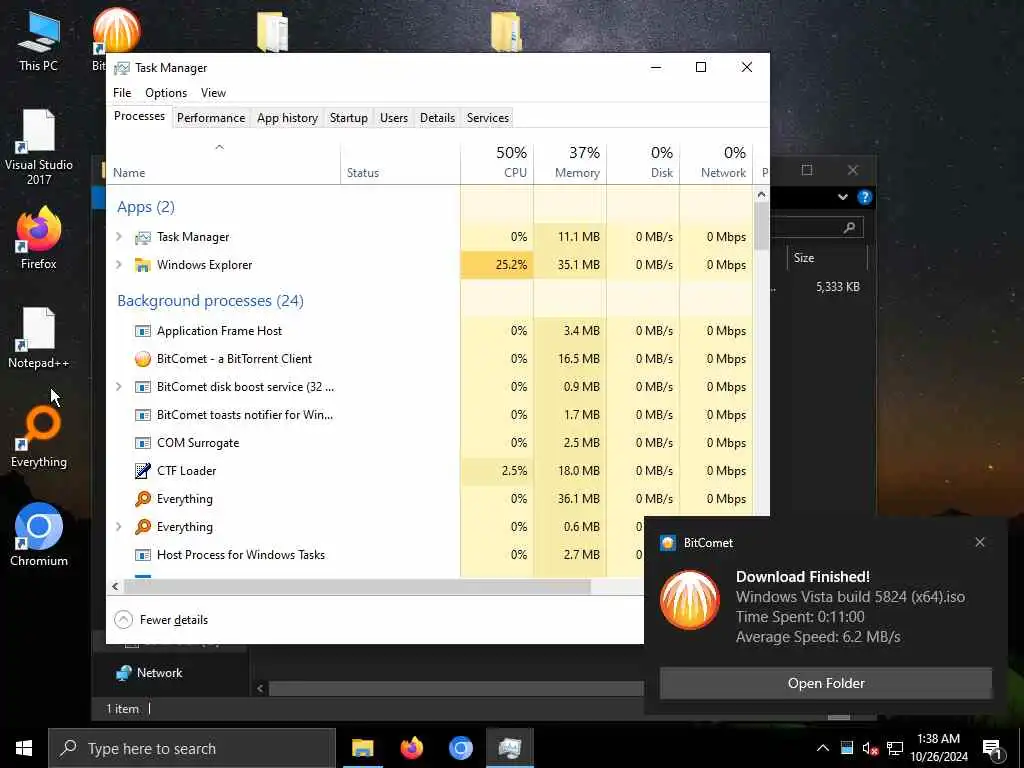Click Task Manager vertical scrollbar thumb
Viewport: 1024px width, 768px height.
pos(761,225)
